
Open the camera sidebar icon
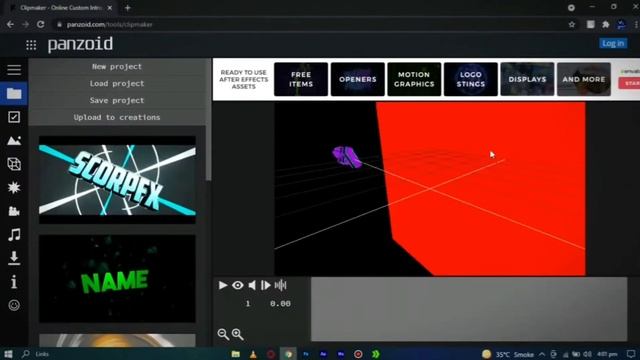coord(14,211)
